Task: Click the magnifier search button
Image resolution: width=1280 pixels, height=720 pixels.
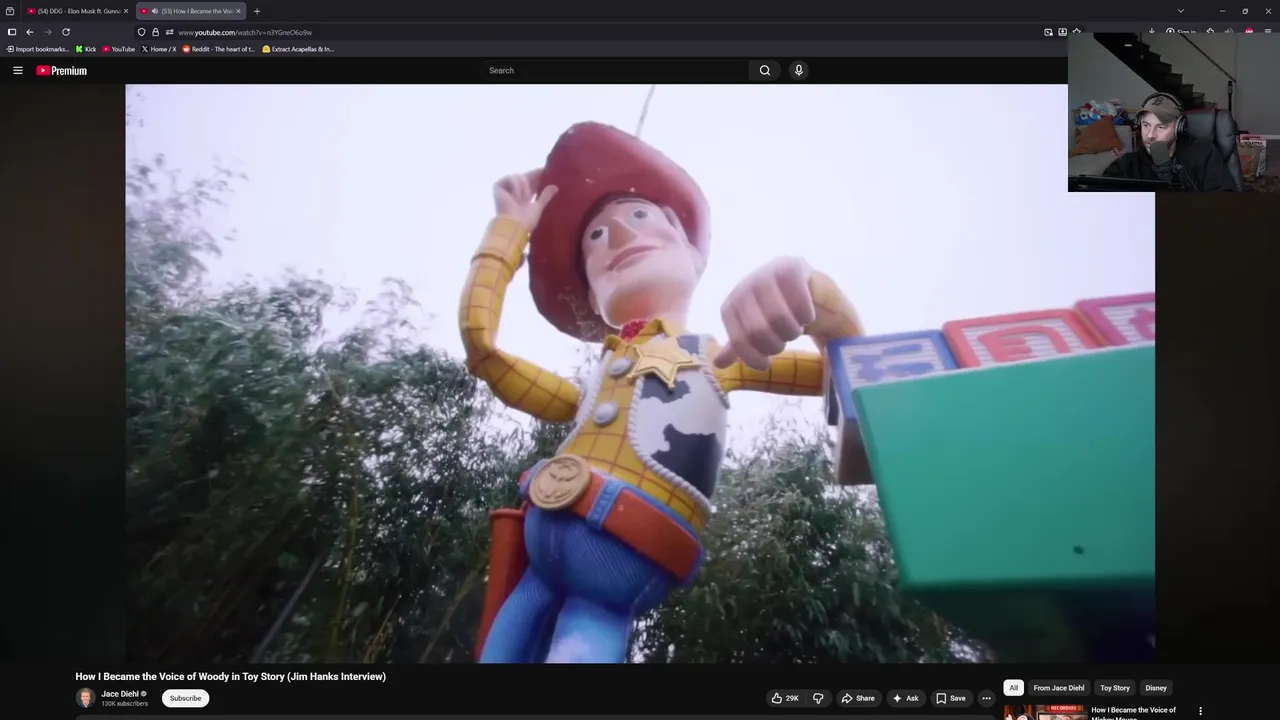Action: [765, 70]
